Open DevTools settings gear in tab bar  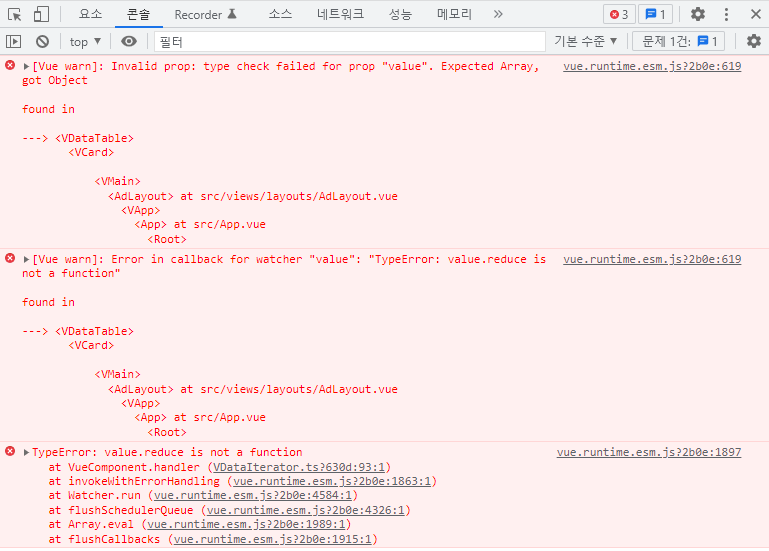point(698,14)
